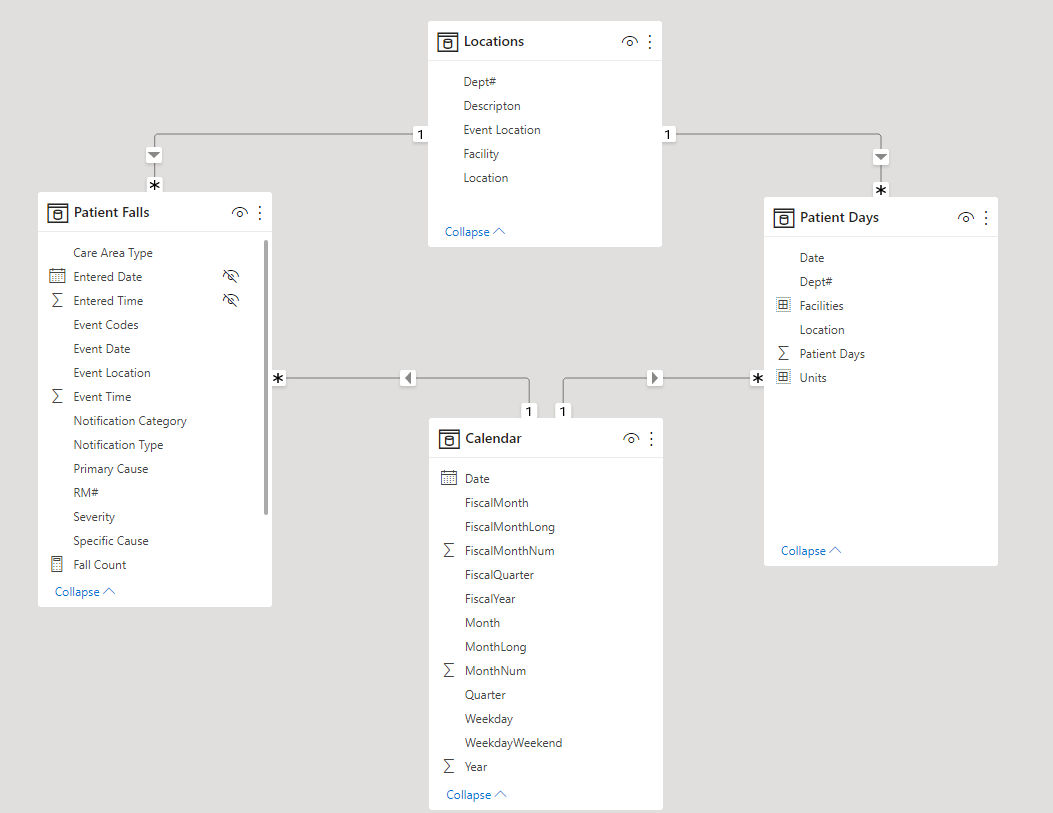This screenshot has width=1053, height=813.
Task: Open more options menu for Locations table
Action: tap(649, 42)
